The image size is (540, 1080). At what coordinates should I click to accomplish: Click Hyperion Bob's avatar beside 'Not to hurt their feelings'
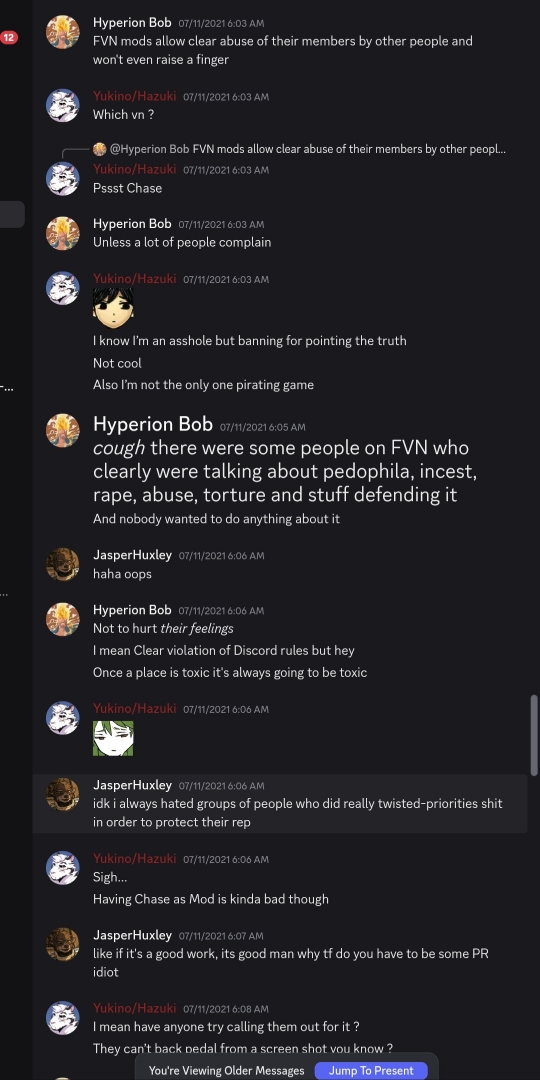(x=63, y=619)
